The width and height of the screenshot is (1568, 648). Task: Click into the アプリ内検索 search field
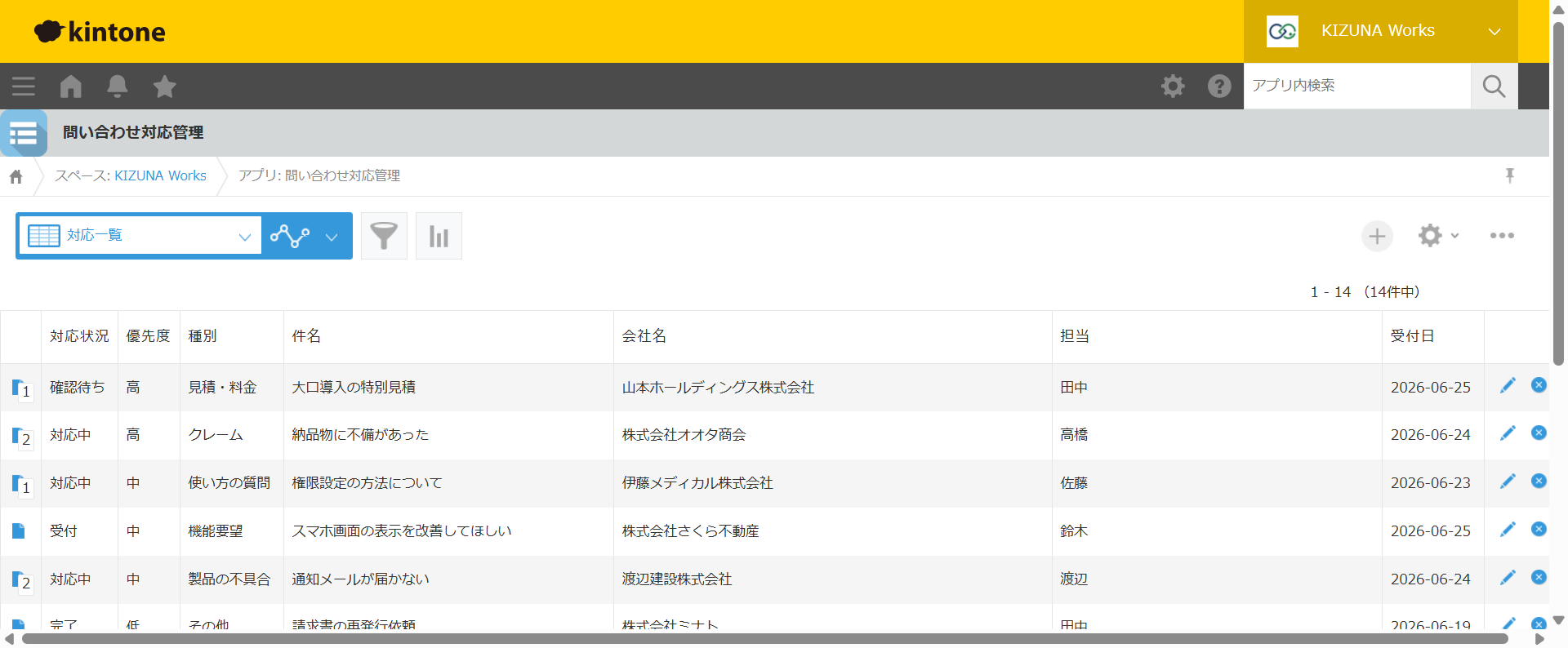(1357, 86)
